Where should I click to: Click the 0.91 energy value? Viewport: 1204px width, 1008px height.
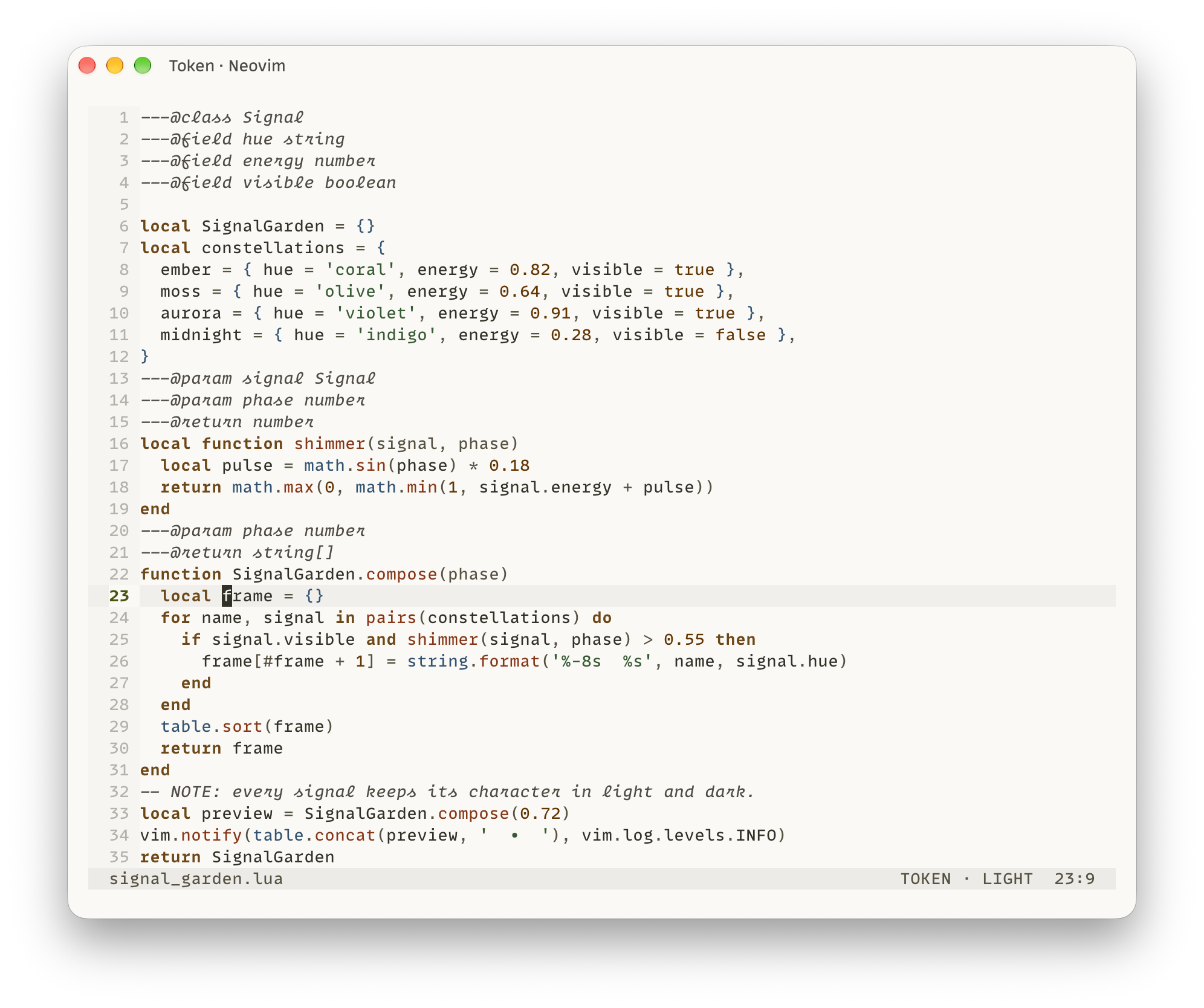tap(551, 313)
